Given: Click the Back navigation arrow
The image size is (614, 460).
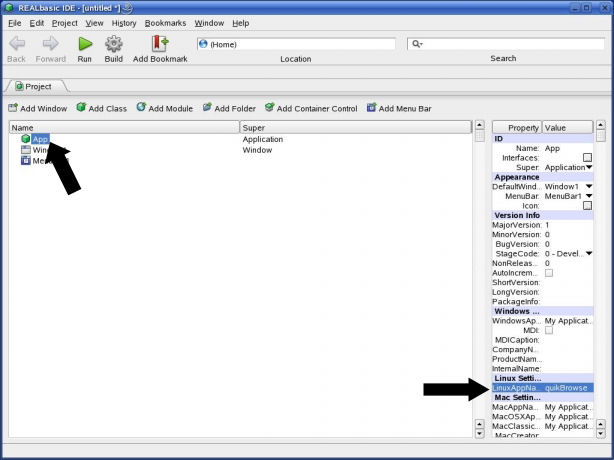Looking at the screenshot, I should point(16,43).
